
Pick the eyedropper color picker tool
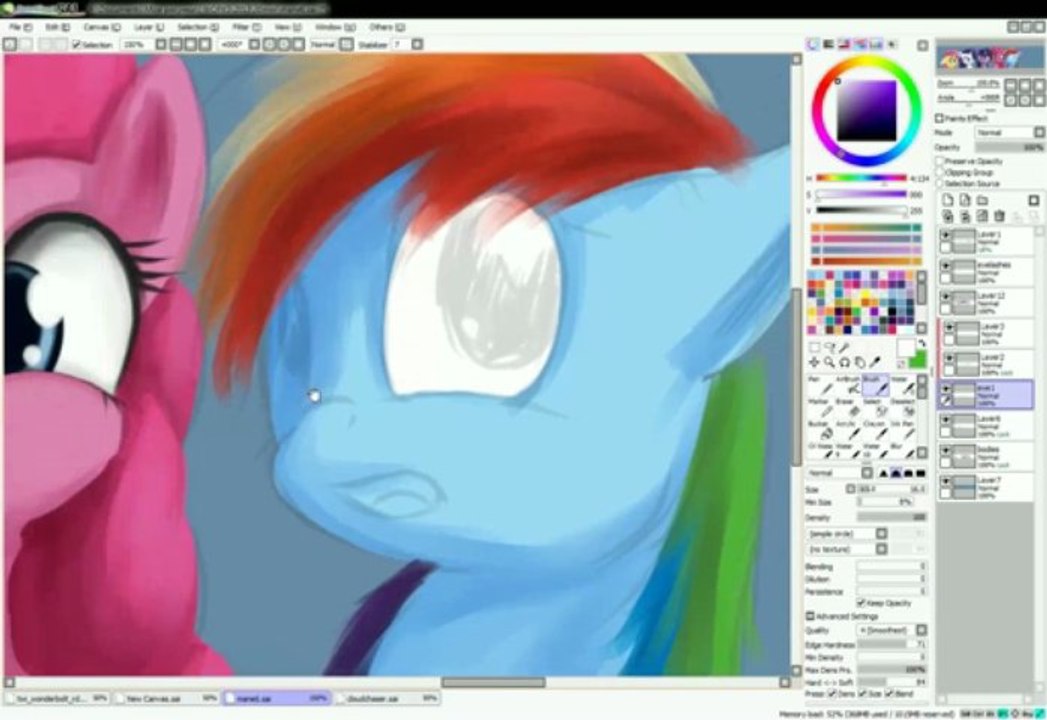tap(875, 362)
